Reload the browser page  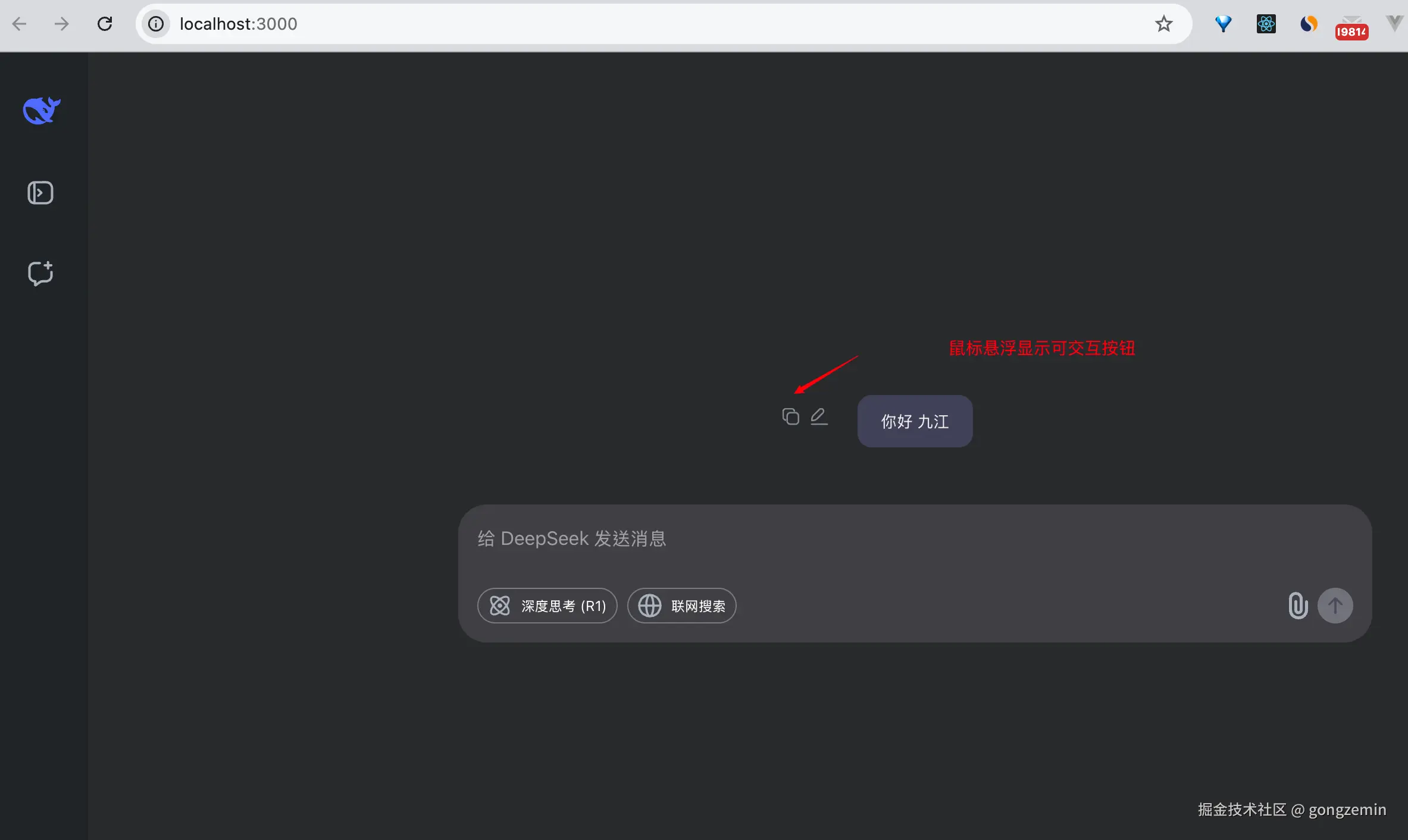click(x=105, y=24)
